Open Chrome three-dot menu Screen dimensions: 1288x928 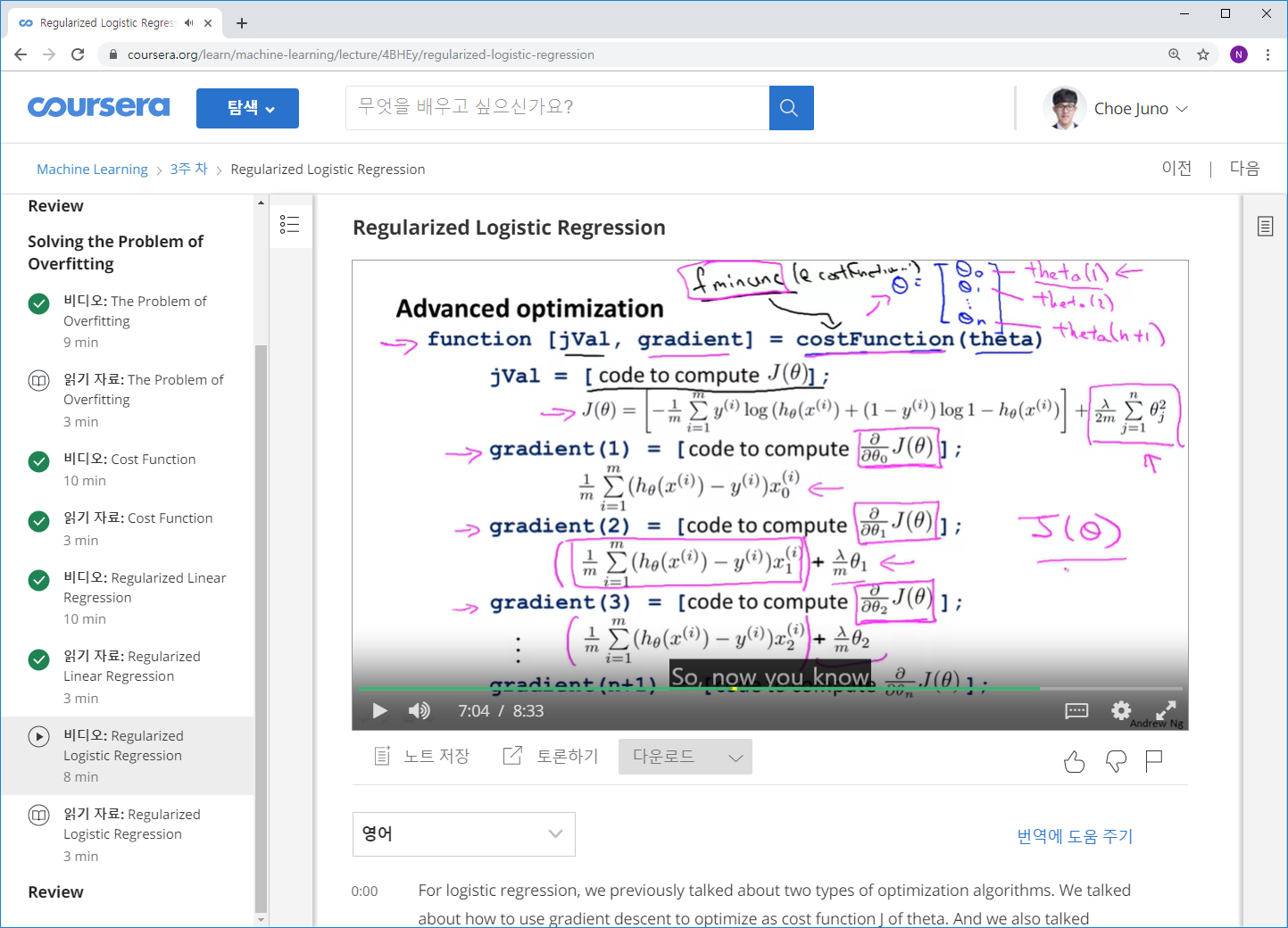point(1267,54)
